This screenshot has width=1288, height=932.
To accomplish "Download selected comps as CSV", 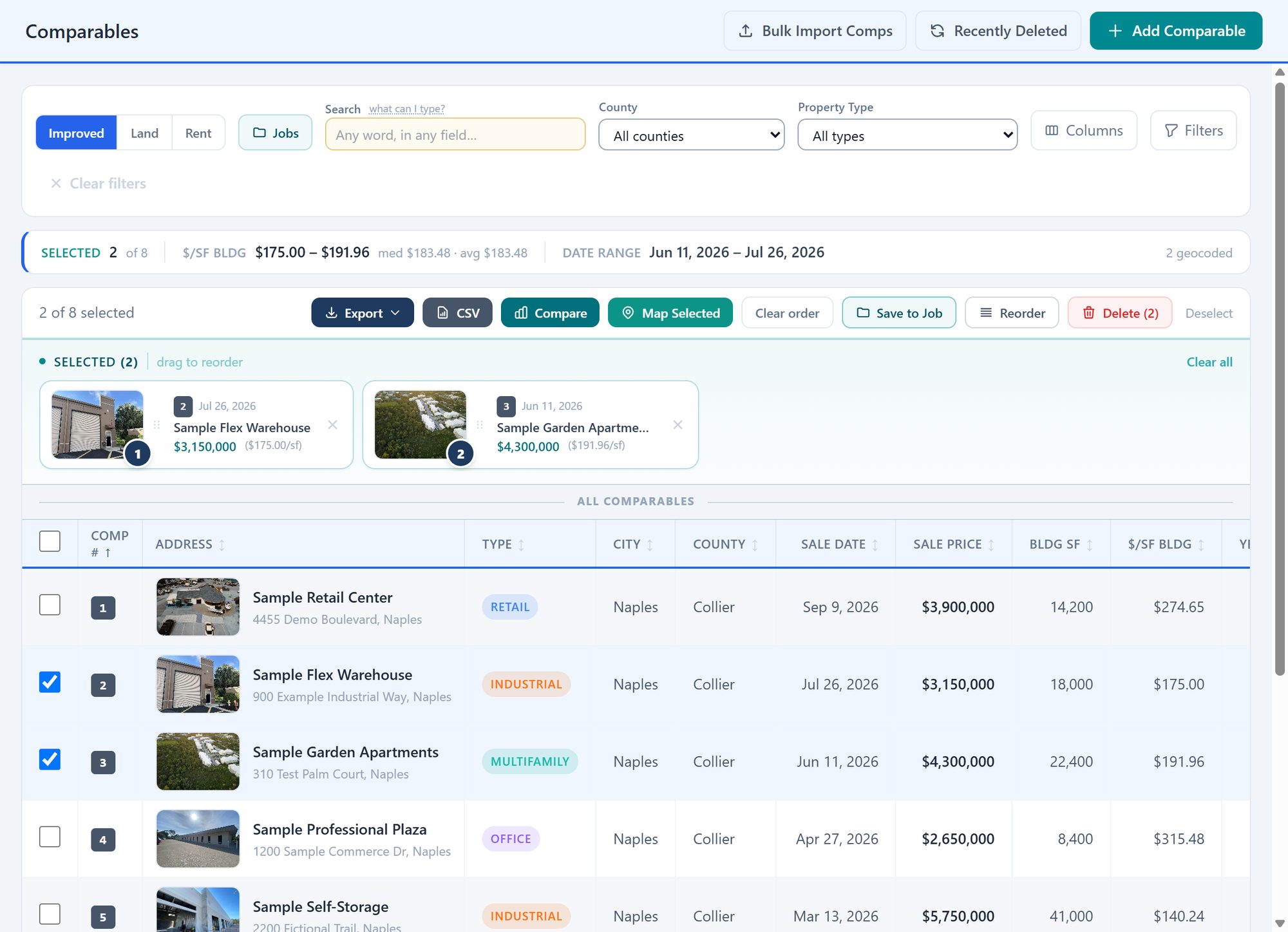I will click(x=457, y=313).
